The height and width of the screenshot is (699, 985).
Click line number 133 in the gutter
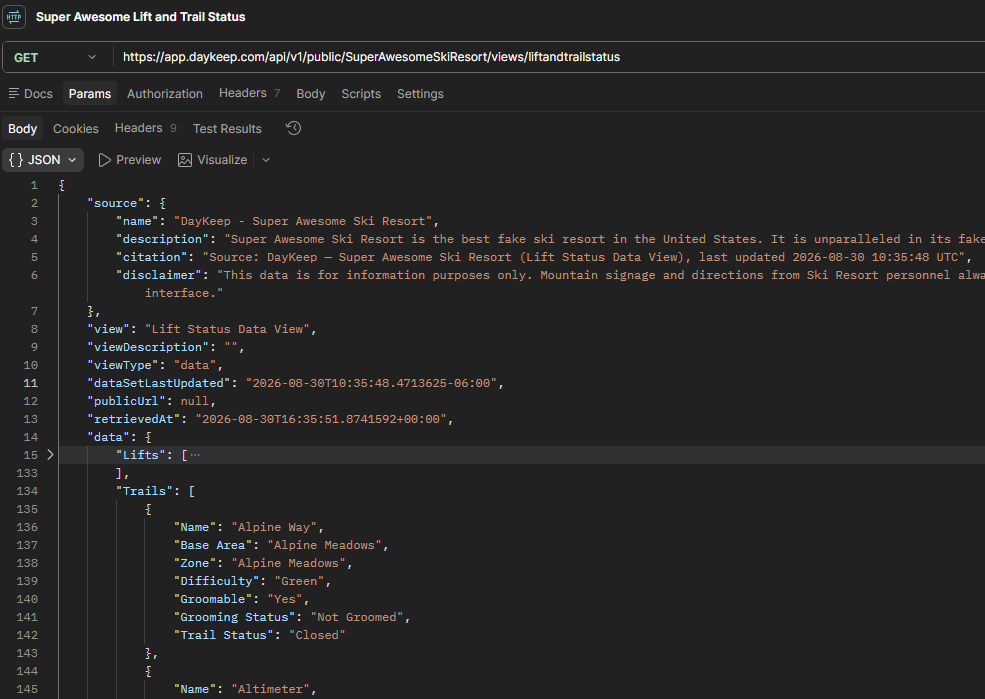pyautogui.click(x=27, y=473)
